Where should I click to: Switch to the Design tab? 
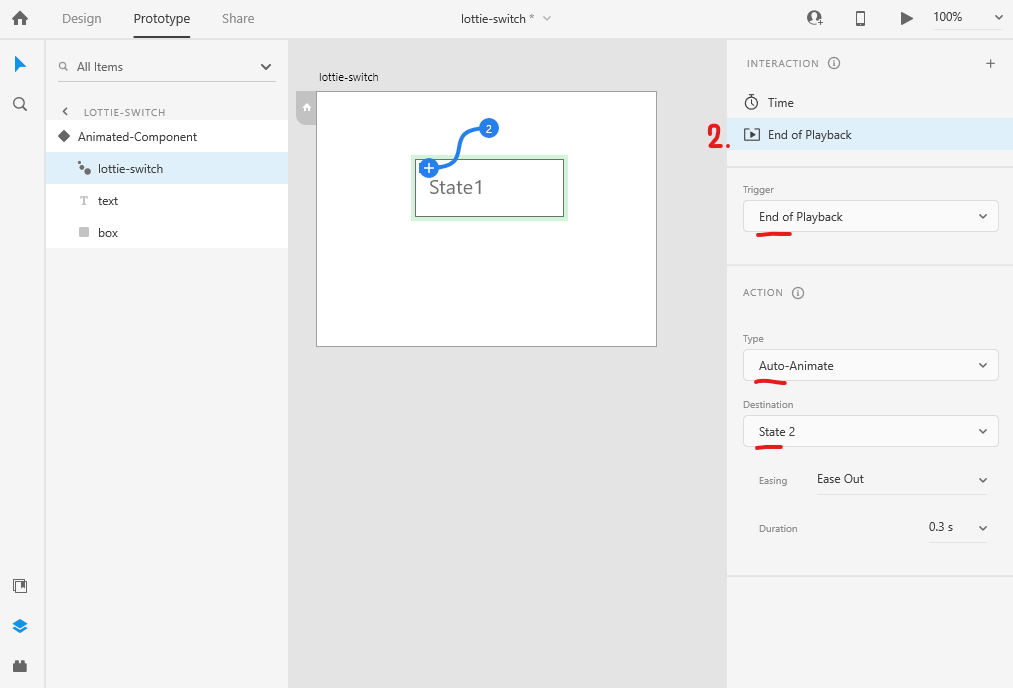point(82,18)
